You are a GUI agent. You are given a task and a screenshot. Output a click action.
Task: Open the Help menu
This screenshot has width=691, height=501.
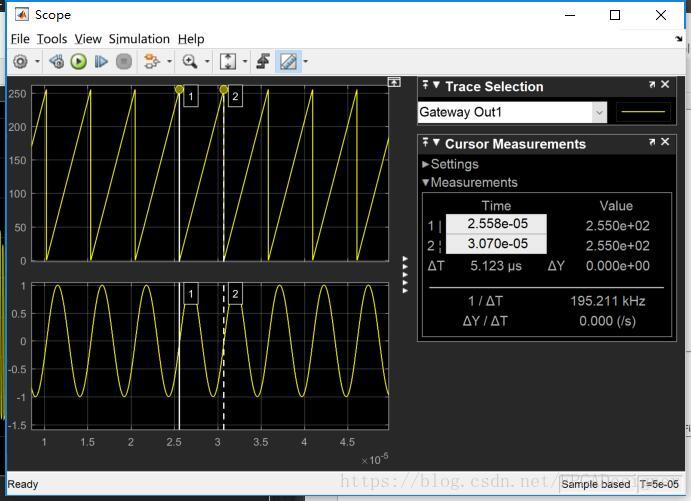pos(191,39)
